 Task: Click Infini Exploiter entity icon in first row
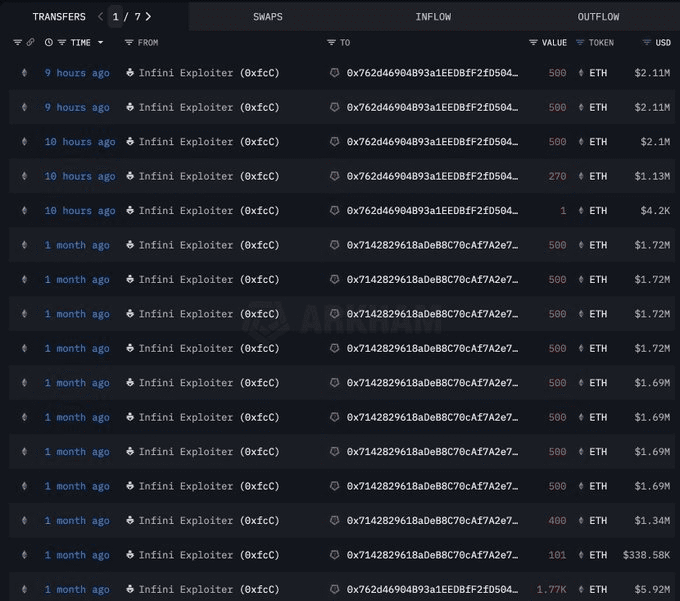click(x=130, y=73)
